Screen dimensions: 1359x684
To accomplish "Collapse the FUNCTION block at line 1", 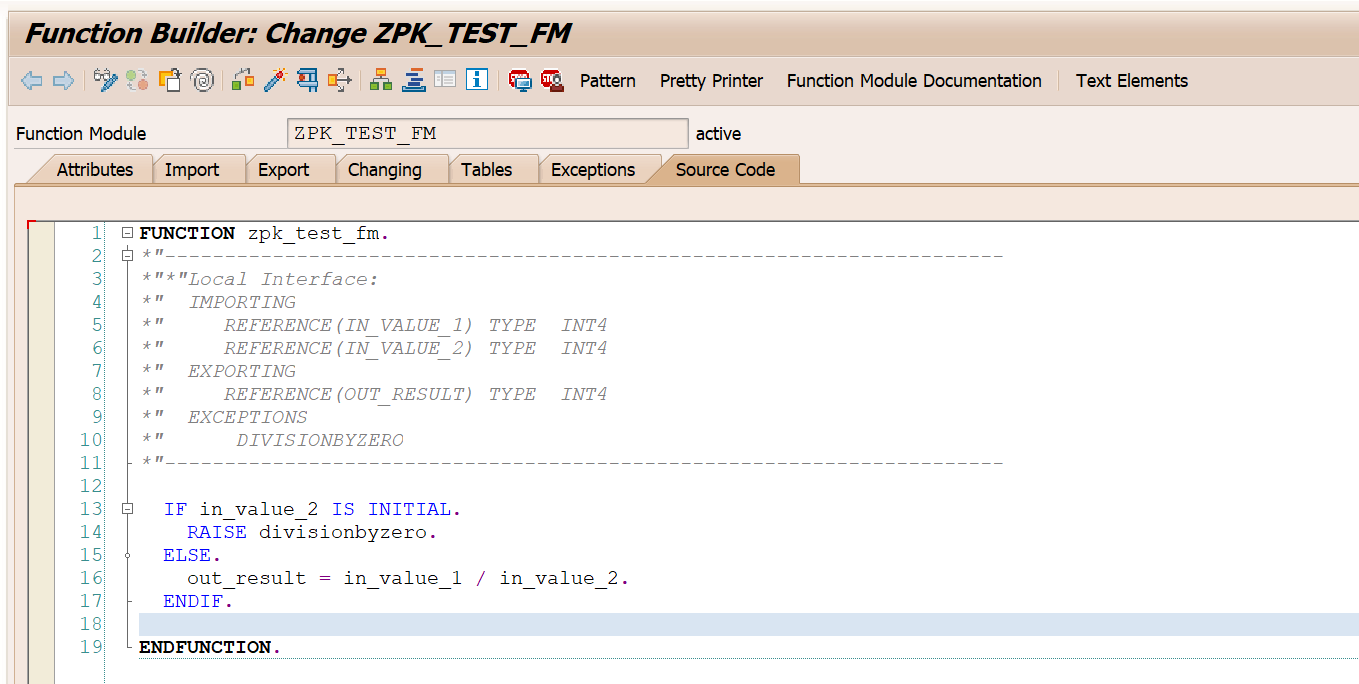I will (127, 233).
